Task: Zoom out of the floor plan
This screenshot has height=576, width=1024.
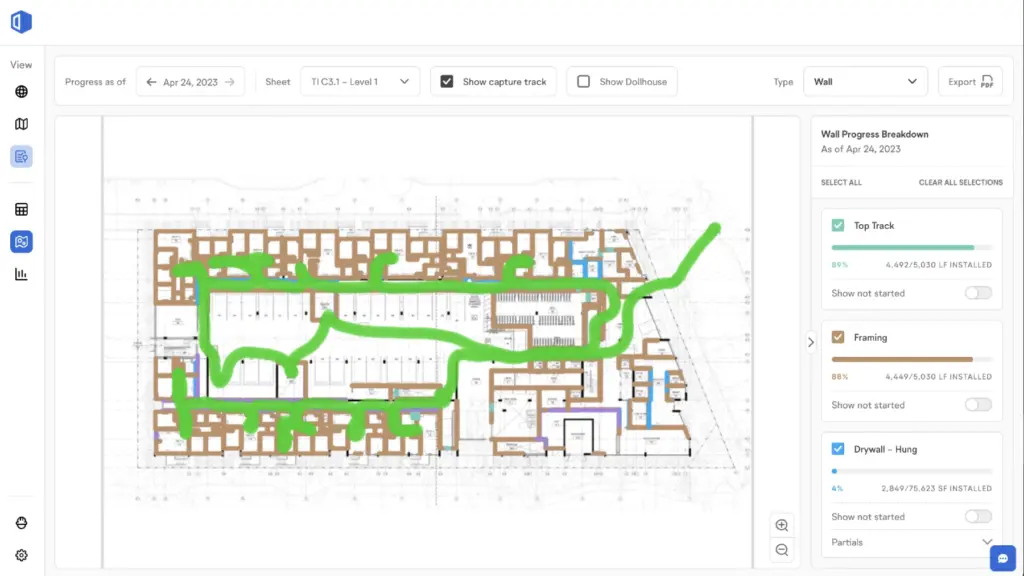Action: (x=782, y=550)
